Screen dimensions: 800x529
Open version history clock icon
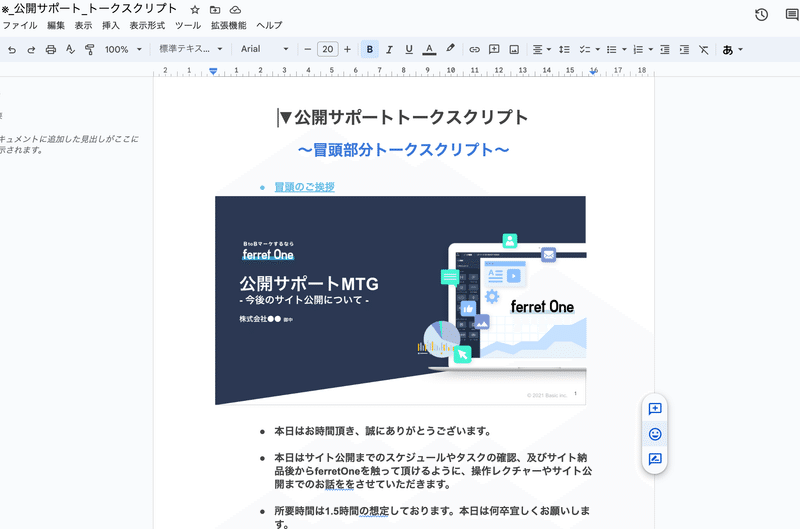[761, 15]
